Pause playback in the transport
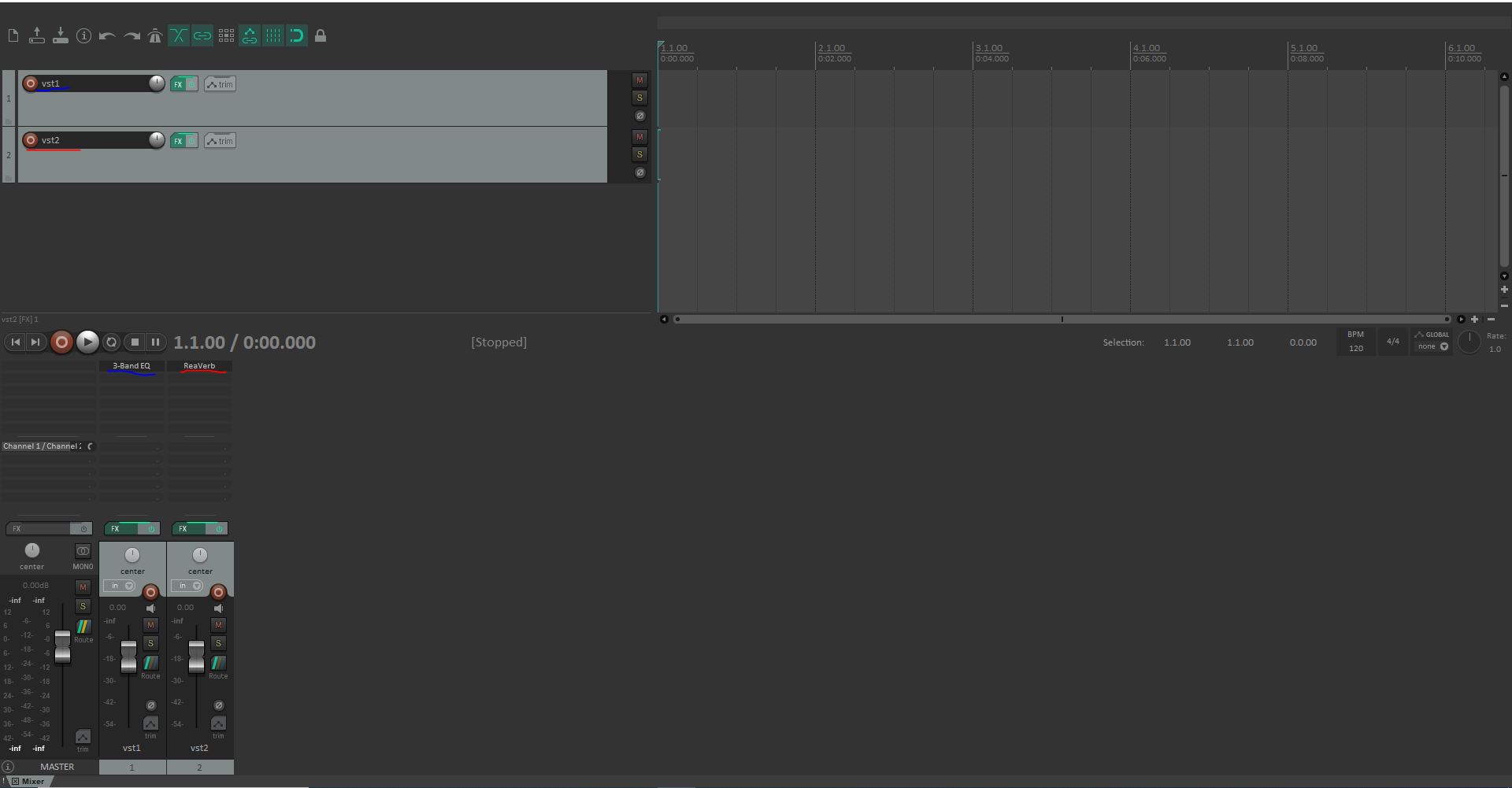Screen dimensions: 1512x788 pyautogui.click(x=156, y=342)
